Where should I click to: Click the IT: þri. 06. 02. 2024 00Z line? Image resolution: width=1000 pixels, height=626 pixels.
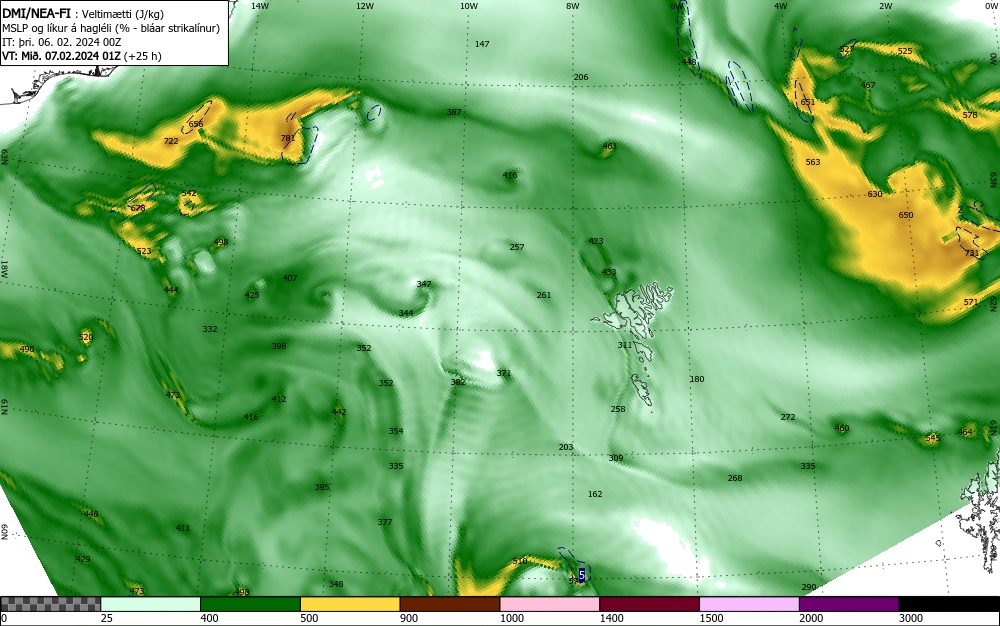click(61, 42)
